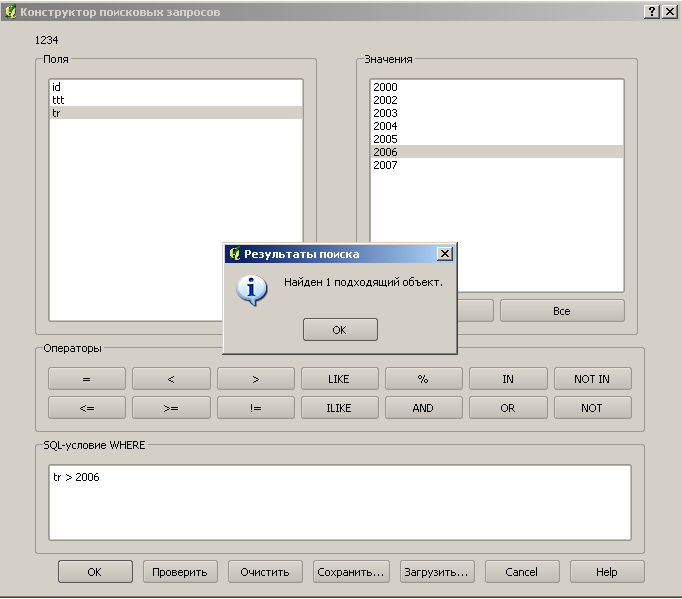Select the ttt field
Screen dimensions: 682x599
[176, 100]
